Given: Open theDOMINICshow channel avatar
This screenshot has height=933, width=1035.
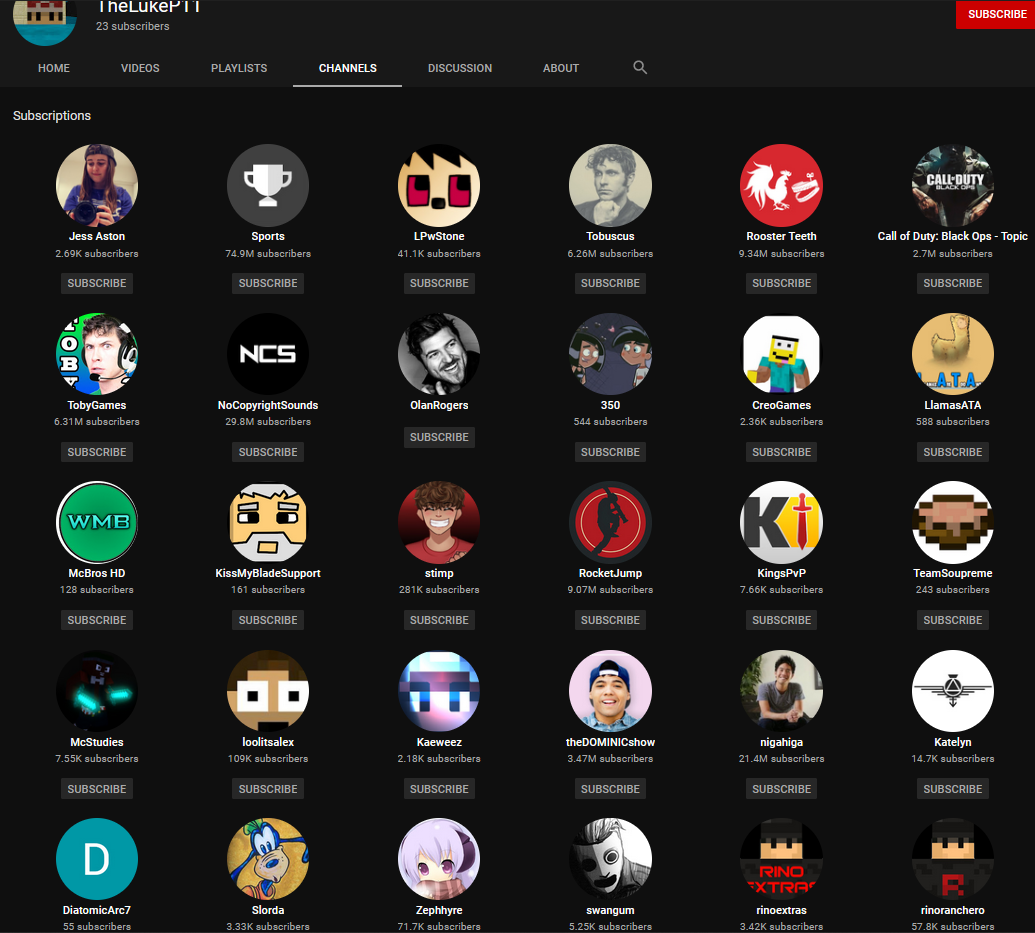Looking at the screenshot, I should point(611,691).
